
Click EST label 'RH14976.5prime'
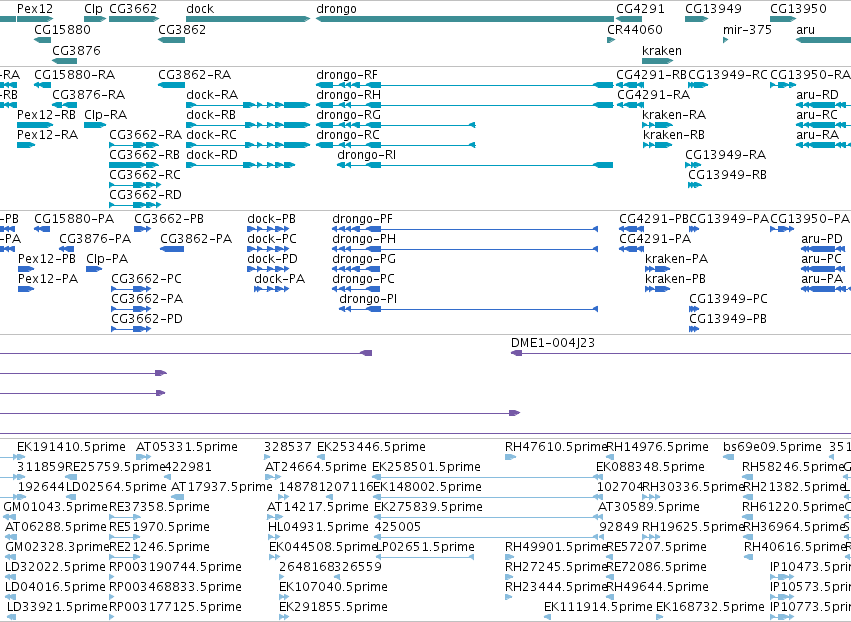click(x=657, y=447)
